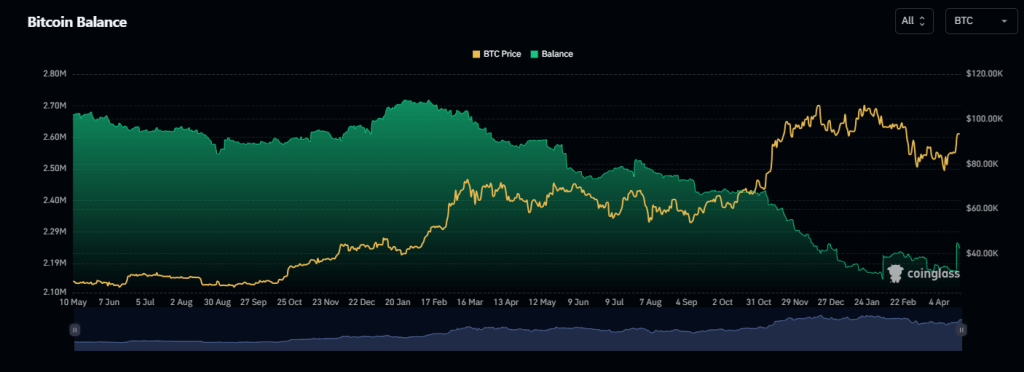The image size is (1024, 372).
Task: Click the 23 Nov date label
Action: (x=325, y=303)
